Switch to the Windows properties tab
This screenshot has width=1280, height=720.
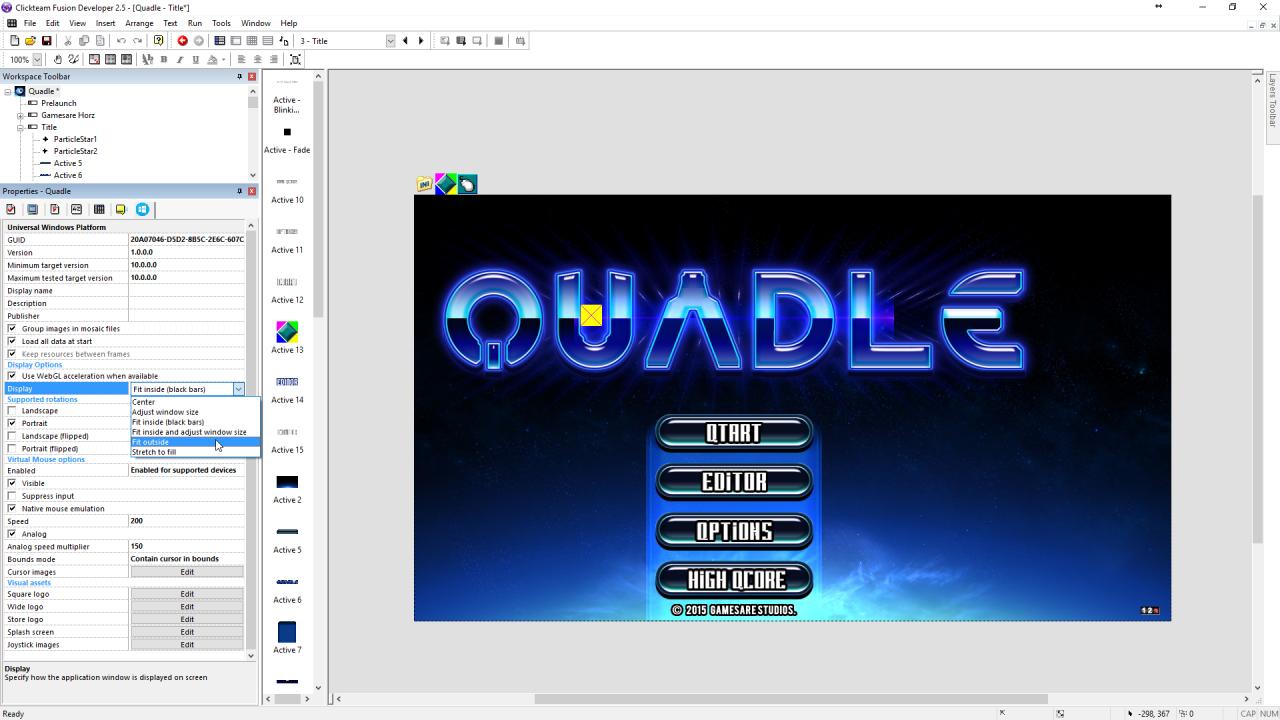(31, 209)
